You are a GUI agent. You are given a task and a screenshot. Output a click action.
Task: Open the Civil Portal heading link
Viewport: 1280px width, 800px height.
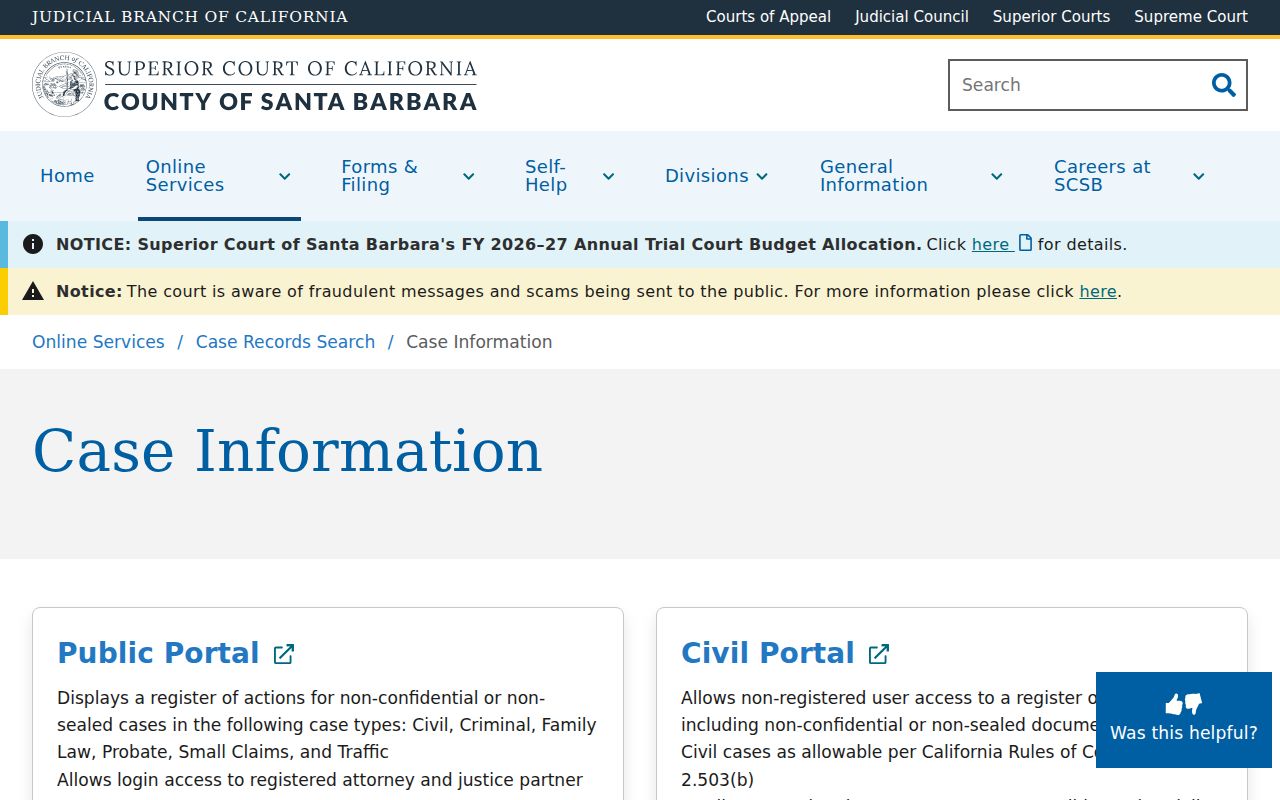(768, 653)
